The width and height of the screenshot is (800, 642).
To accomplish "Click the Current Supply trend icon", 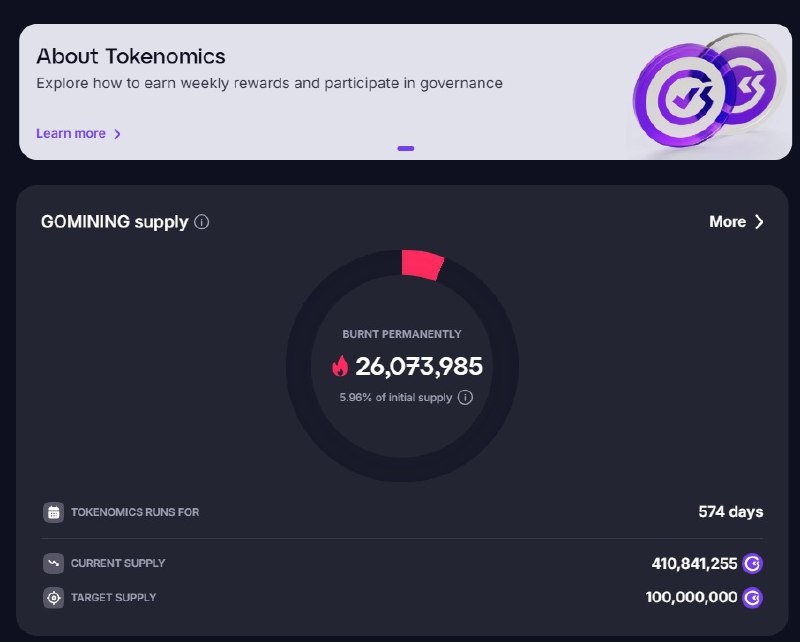I will [54, 563].
